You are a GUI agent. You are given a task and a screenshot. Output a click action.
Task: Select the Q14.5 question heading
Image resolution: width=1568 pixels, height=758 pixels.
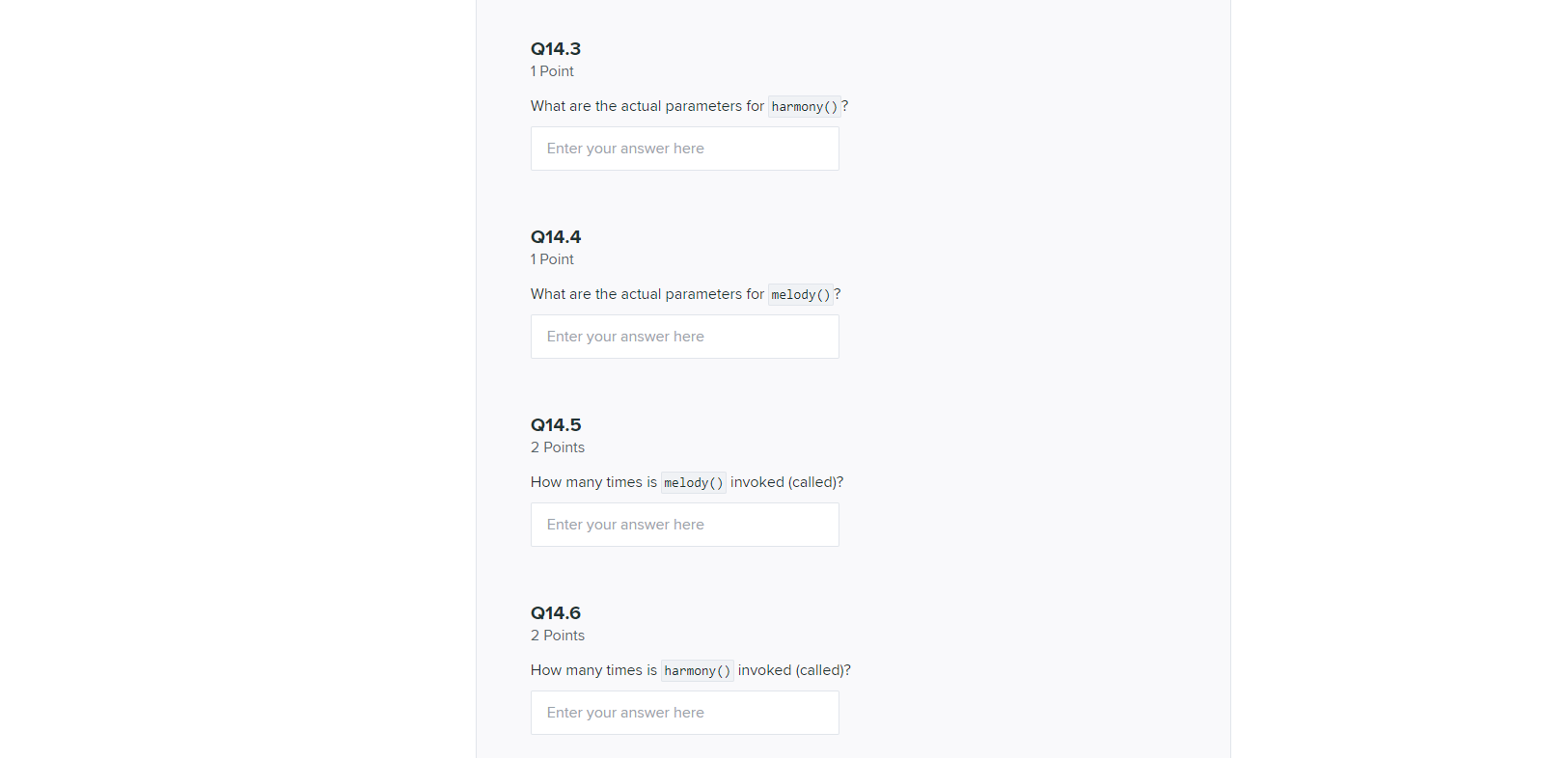[555, 424]
